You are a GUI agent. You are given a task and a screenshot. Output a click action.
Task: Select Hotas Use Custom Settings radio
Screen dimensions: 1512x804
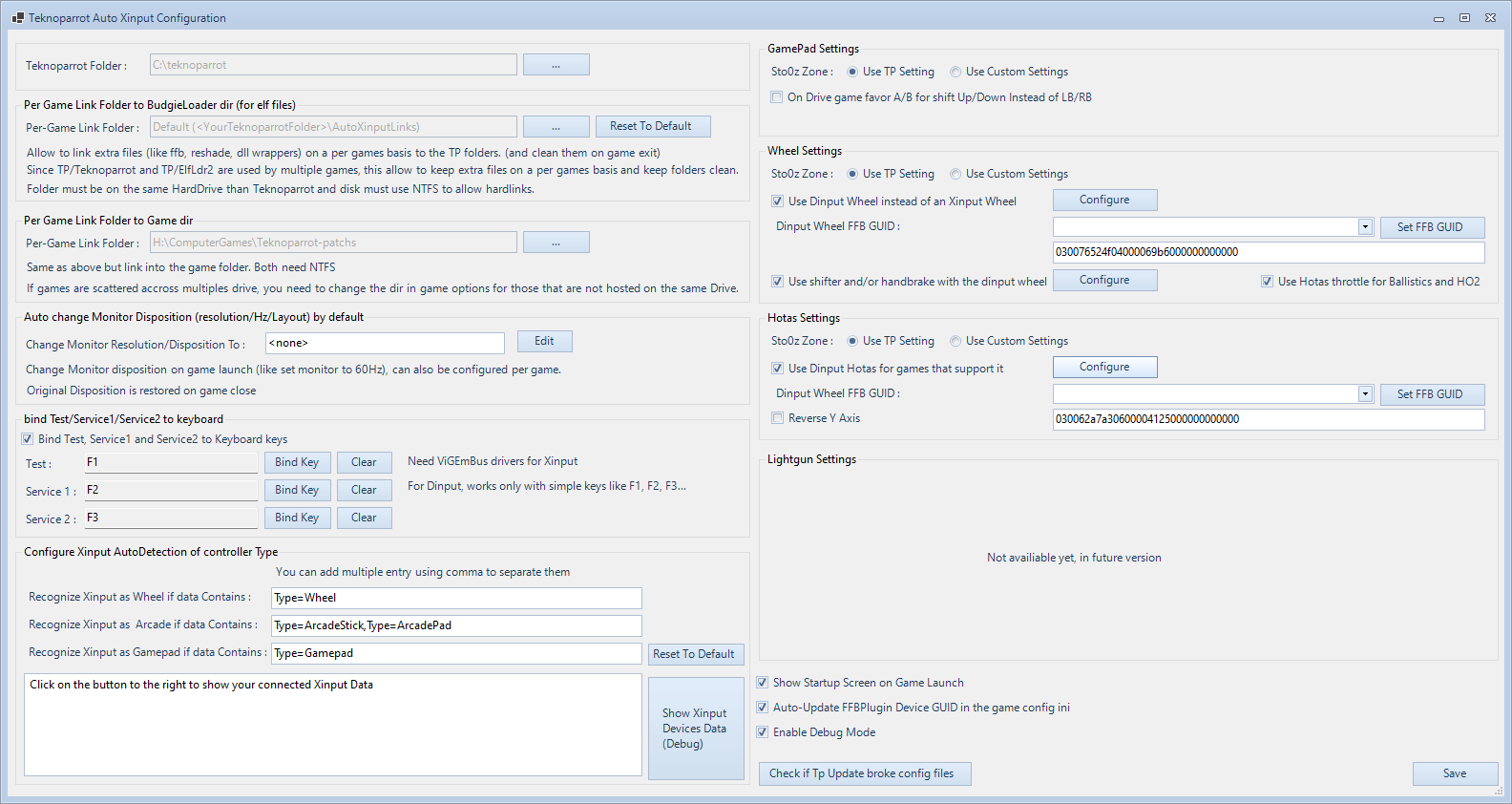955,341
